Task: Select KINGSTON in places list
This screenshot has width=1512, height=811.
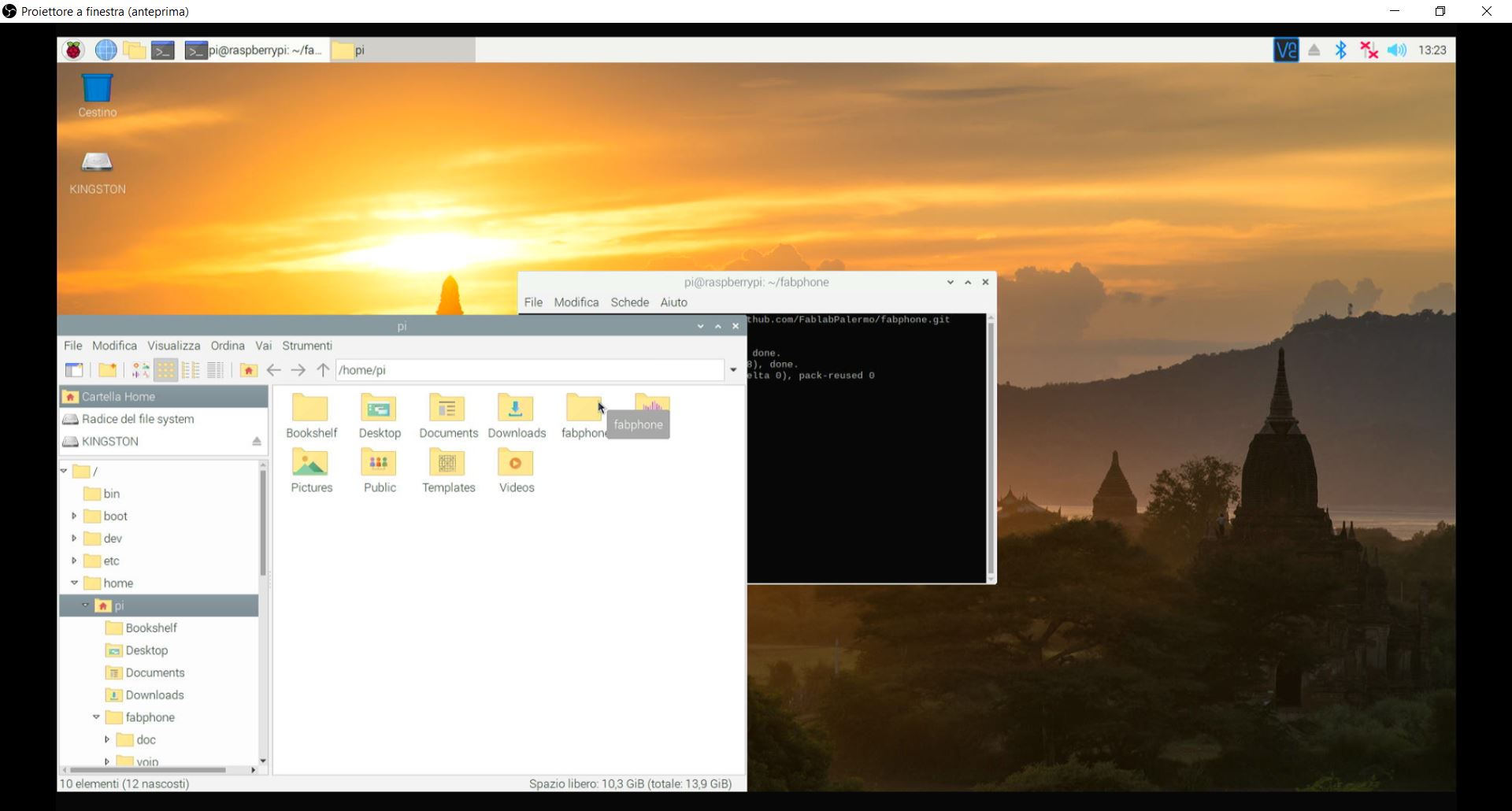Action: 164,442
